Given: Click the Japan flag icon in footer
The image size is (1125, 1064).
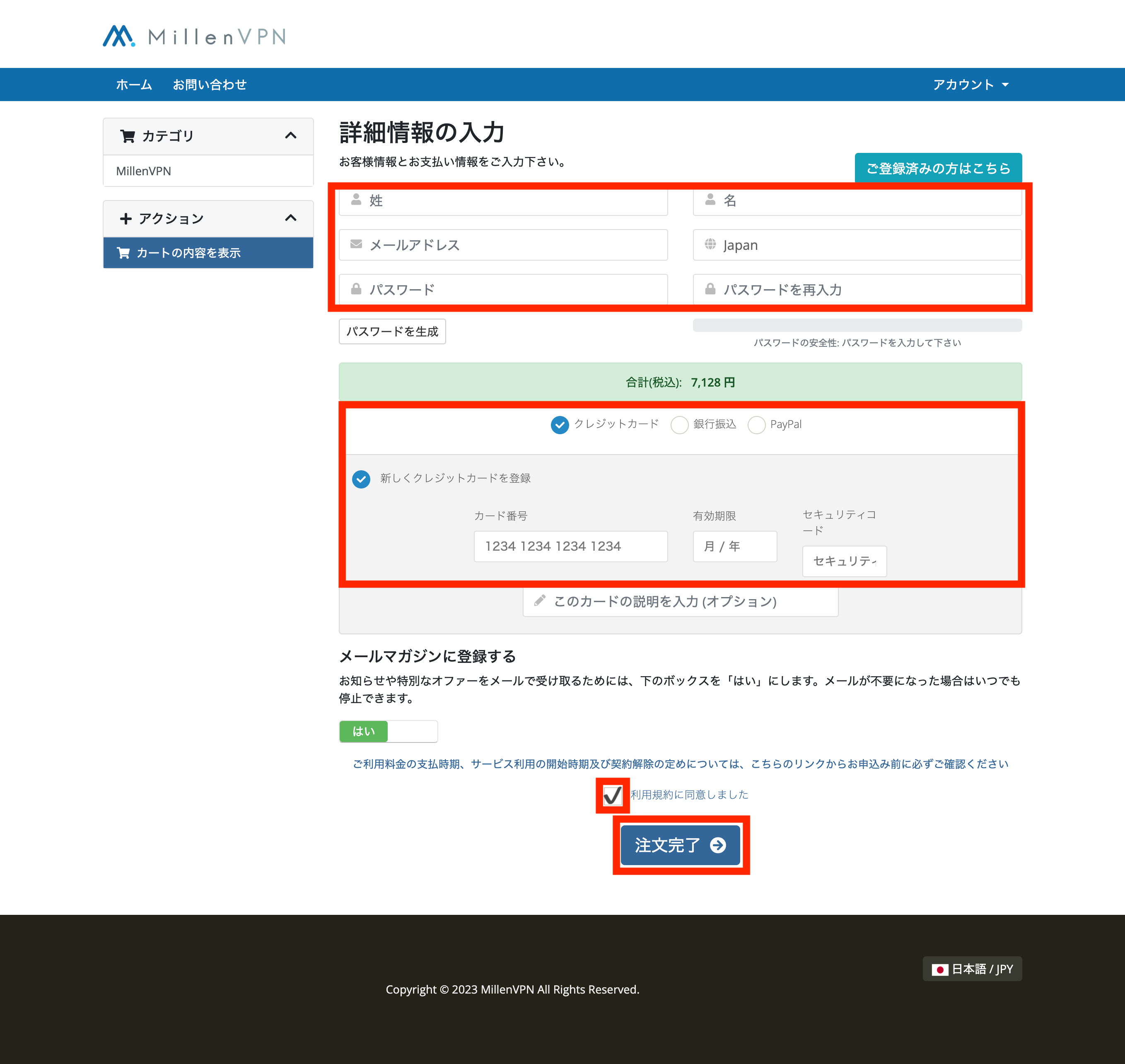Looking at the screenshot, I should tap(939, 969).
